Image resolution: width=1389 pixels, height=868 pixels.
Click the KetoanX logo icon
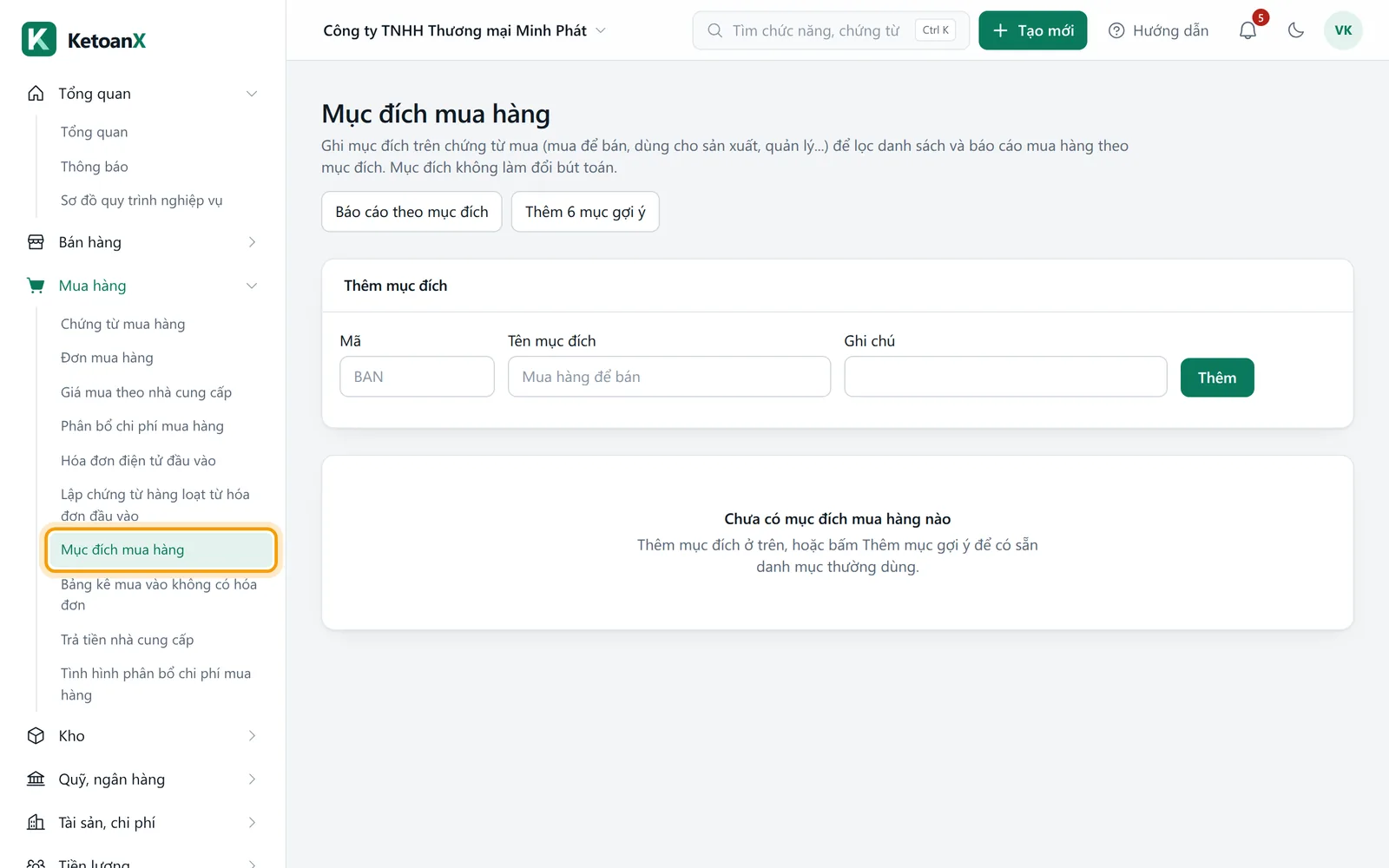[x=39, y=39]
